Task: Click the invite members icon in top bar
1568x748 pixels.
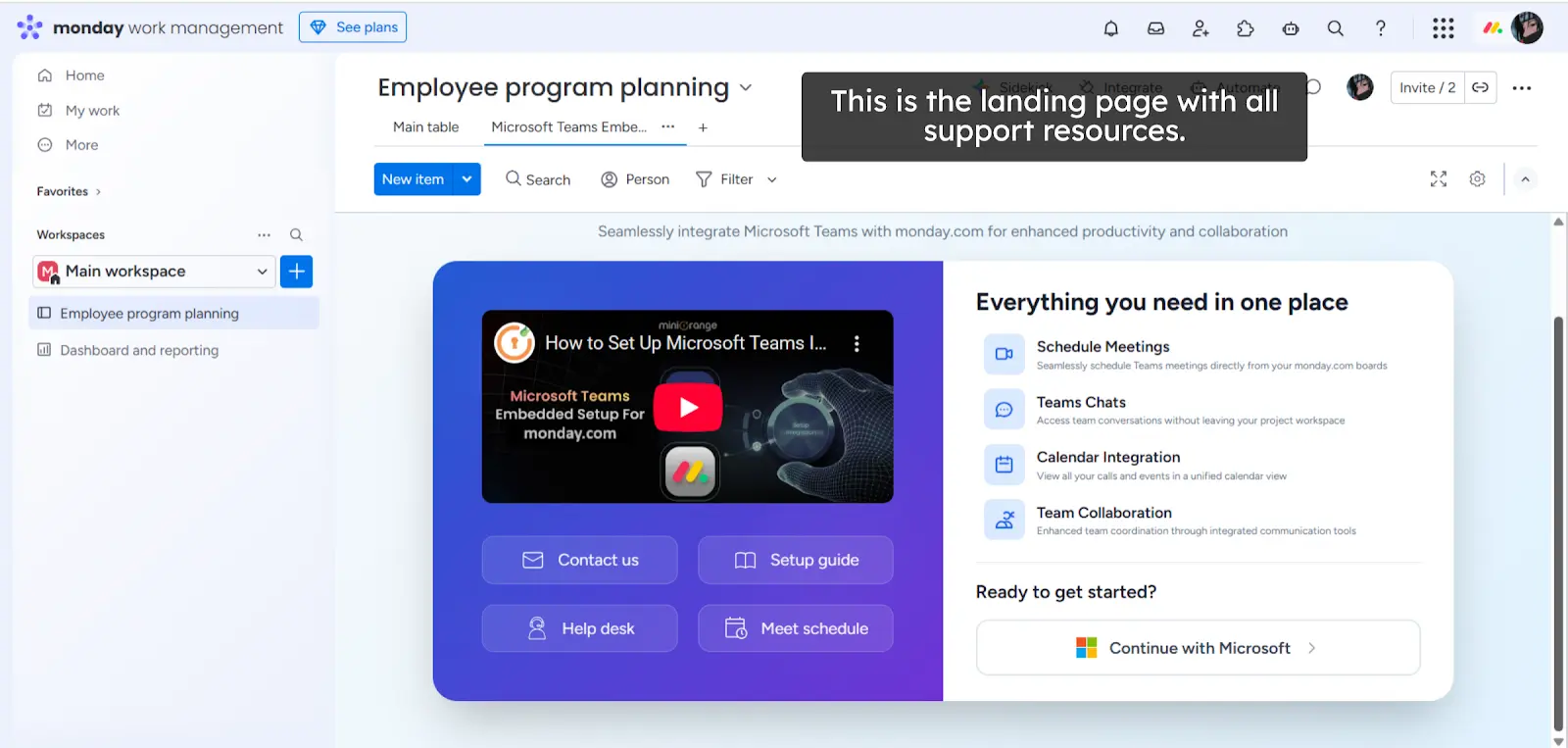Action: coord(1200,28)
